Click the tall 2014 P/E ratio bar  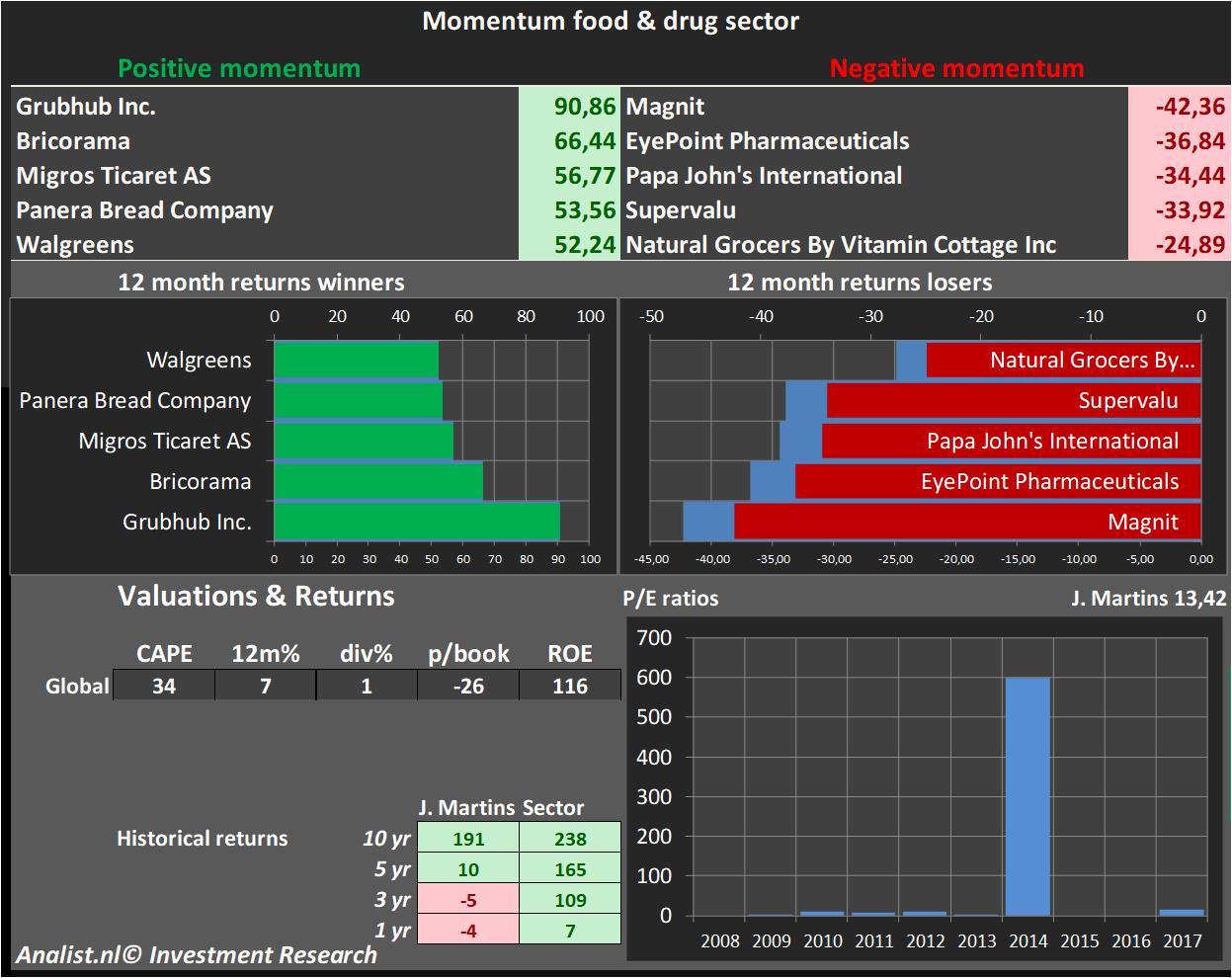tap(1027, 795)
